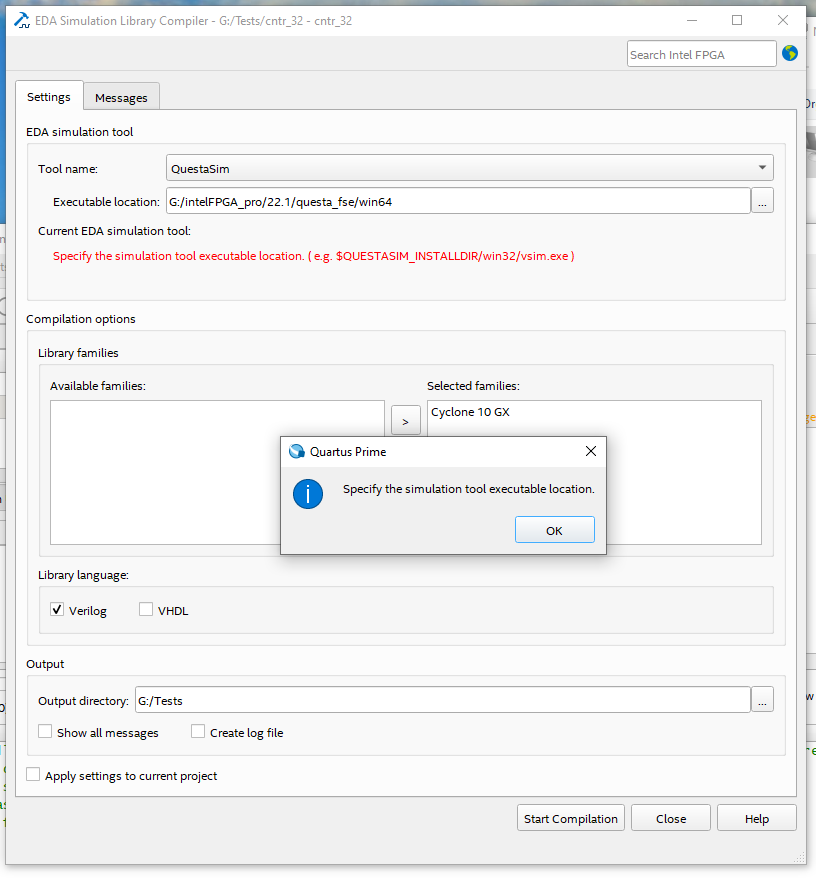This screenshot has height=879, width=816.
Task: Click the Output directory field
Action: [x=442, y=700]
